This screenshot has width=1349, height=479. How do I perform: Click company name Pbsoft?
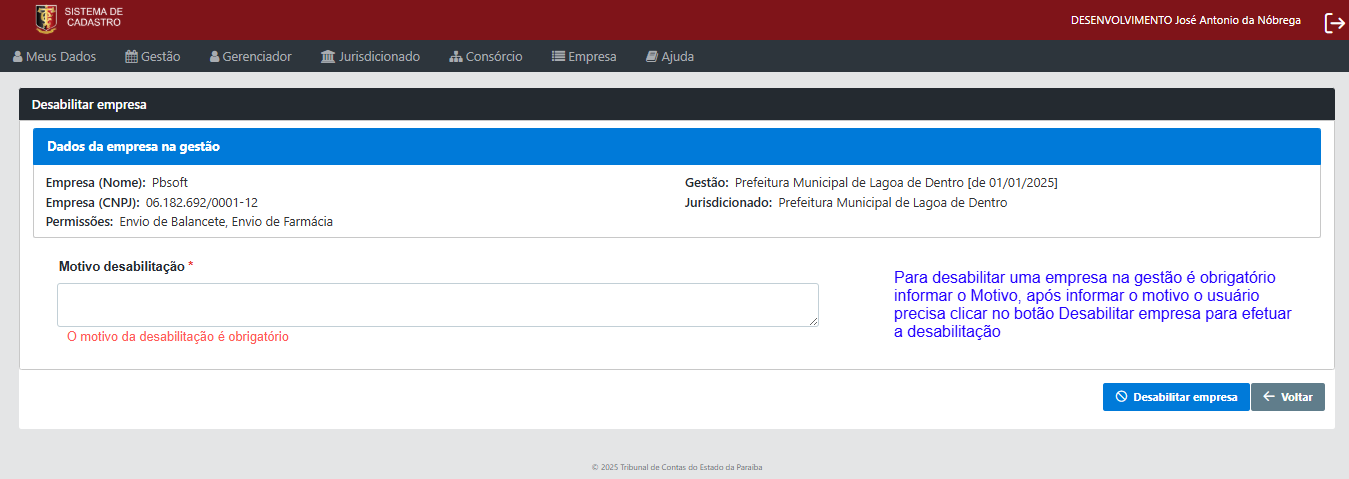pos(170,183)
